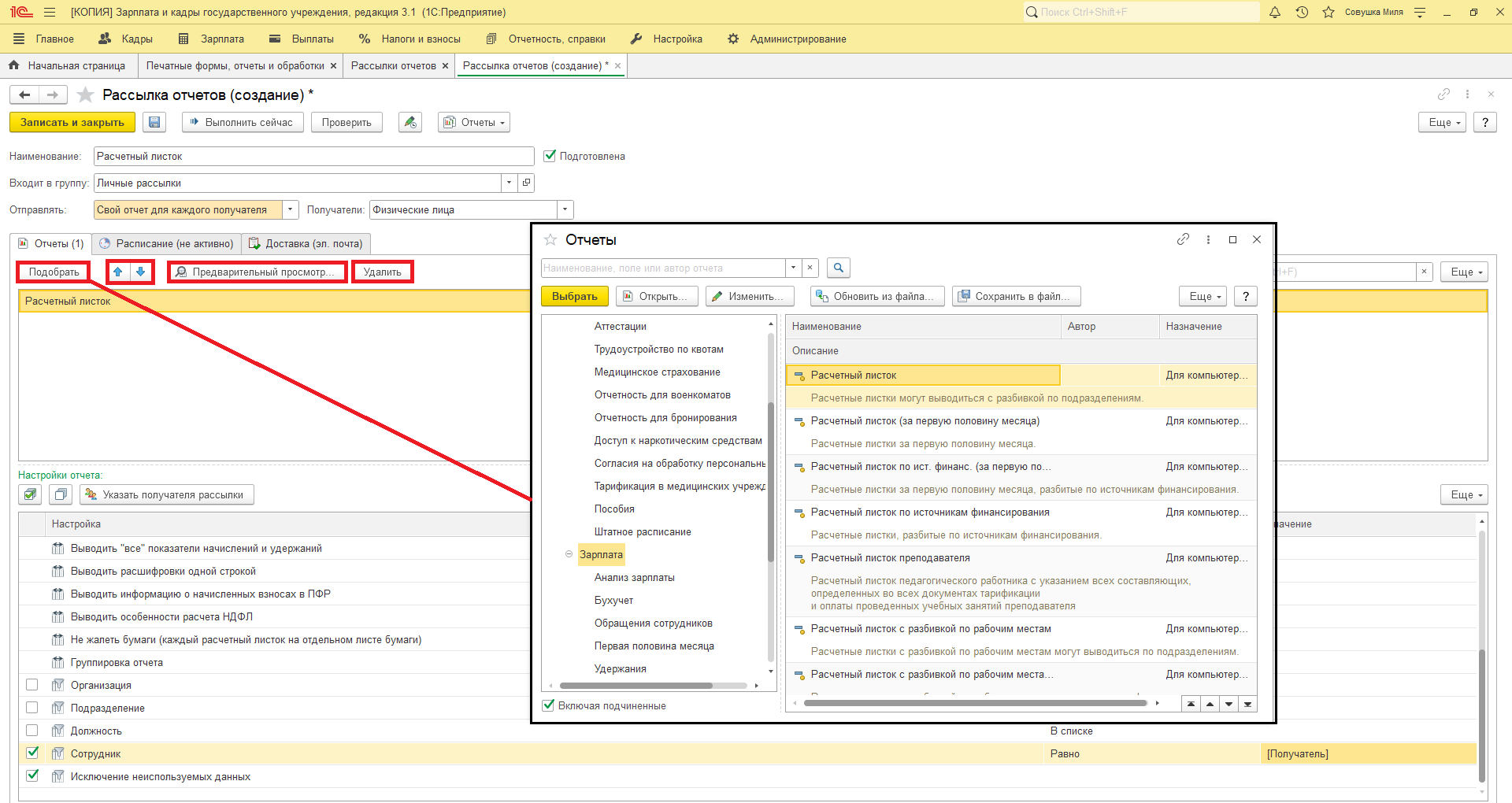This screenshot has width=1512, height=803.
Task: Enable the Подразделение setting checkbox
Action: [32, 707]
